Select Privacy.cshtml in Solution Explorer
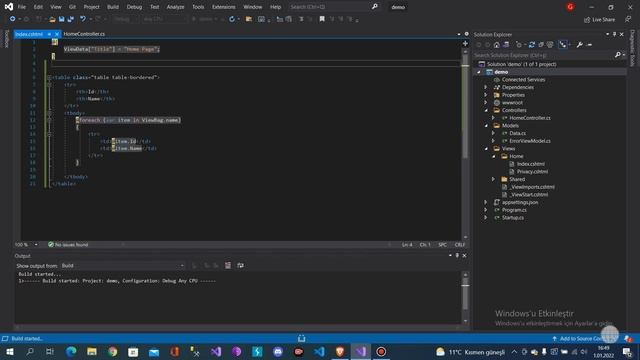 tap(532, 172)
